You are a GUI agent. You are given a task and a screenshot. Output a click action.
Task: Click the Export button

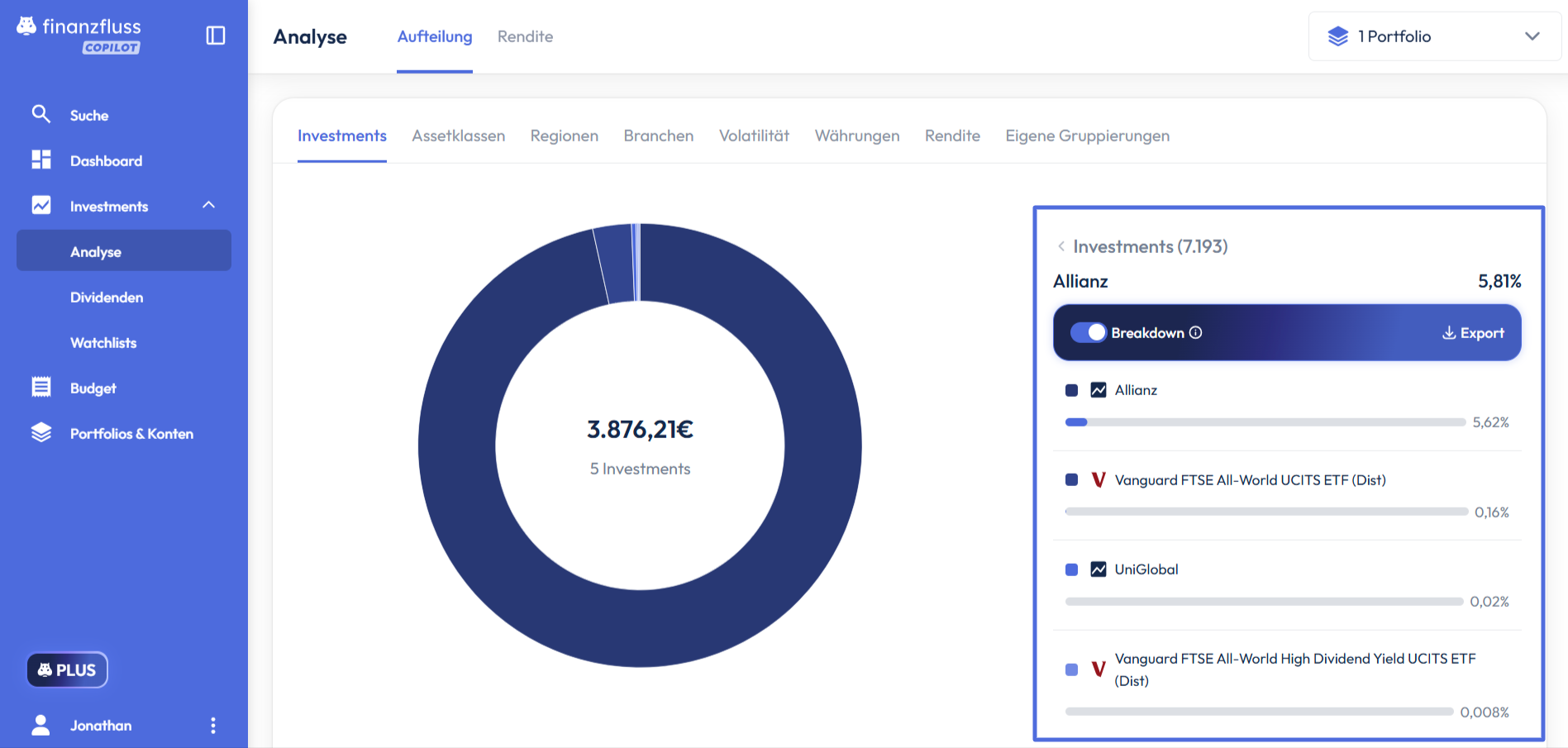pyautogui.click(x=1473, y=333)
